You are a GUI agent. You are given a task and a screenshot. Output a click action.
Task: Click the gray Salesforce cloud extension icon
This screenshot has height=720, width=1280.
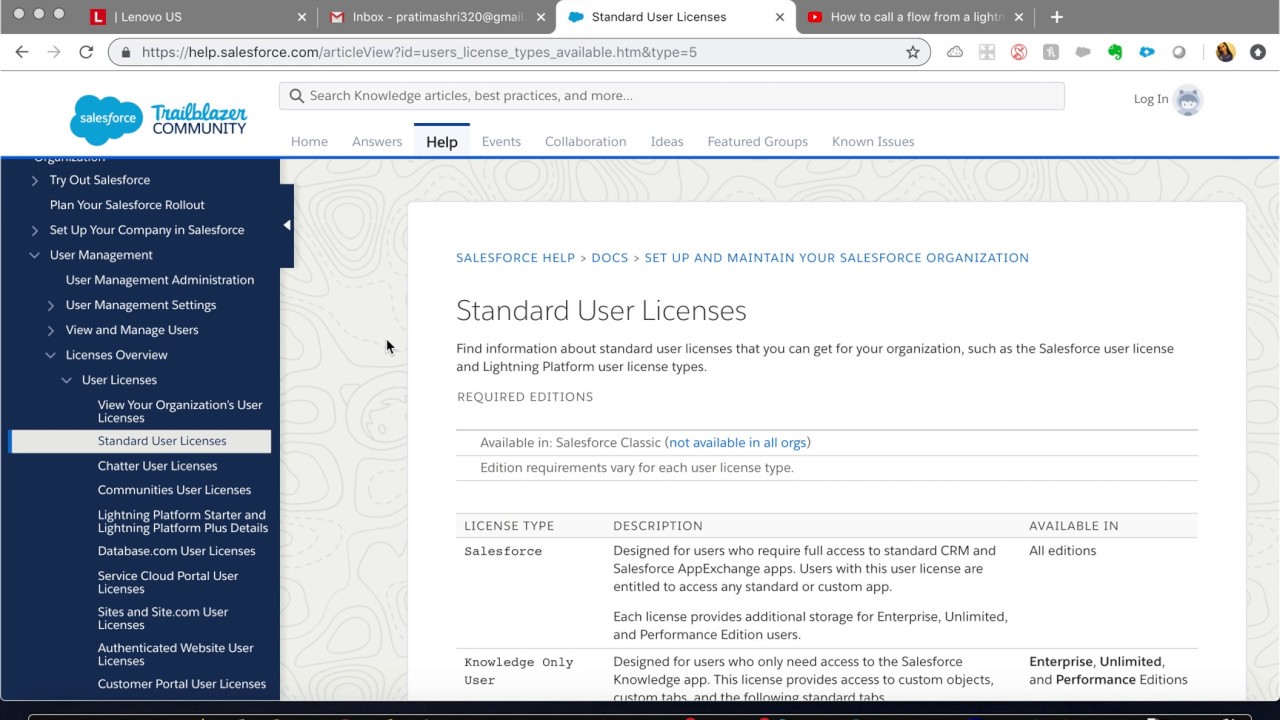point(1083,52)
